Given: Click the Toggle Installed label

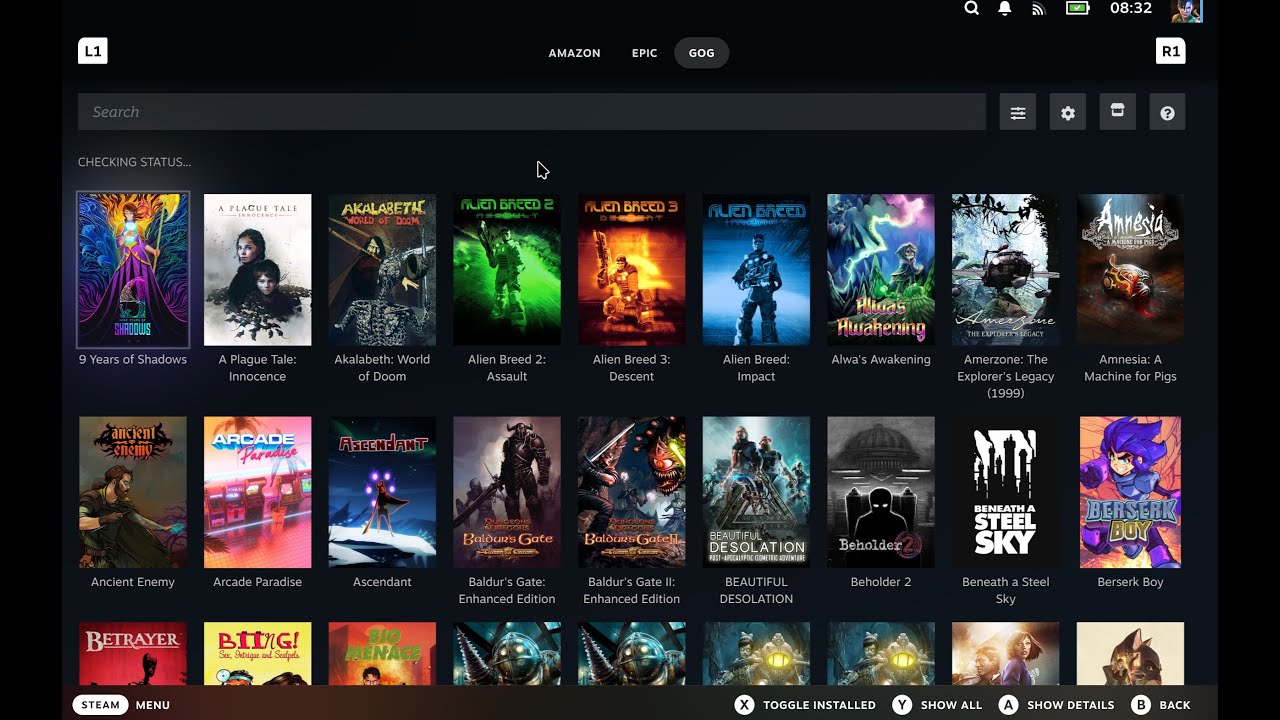Looking at the screenshot, I should pyautogui.click(x=819, y=705).
